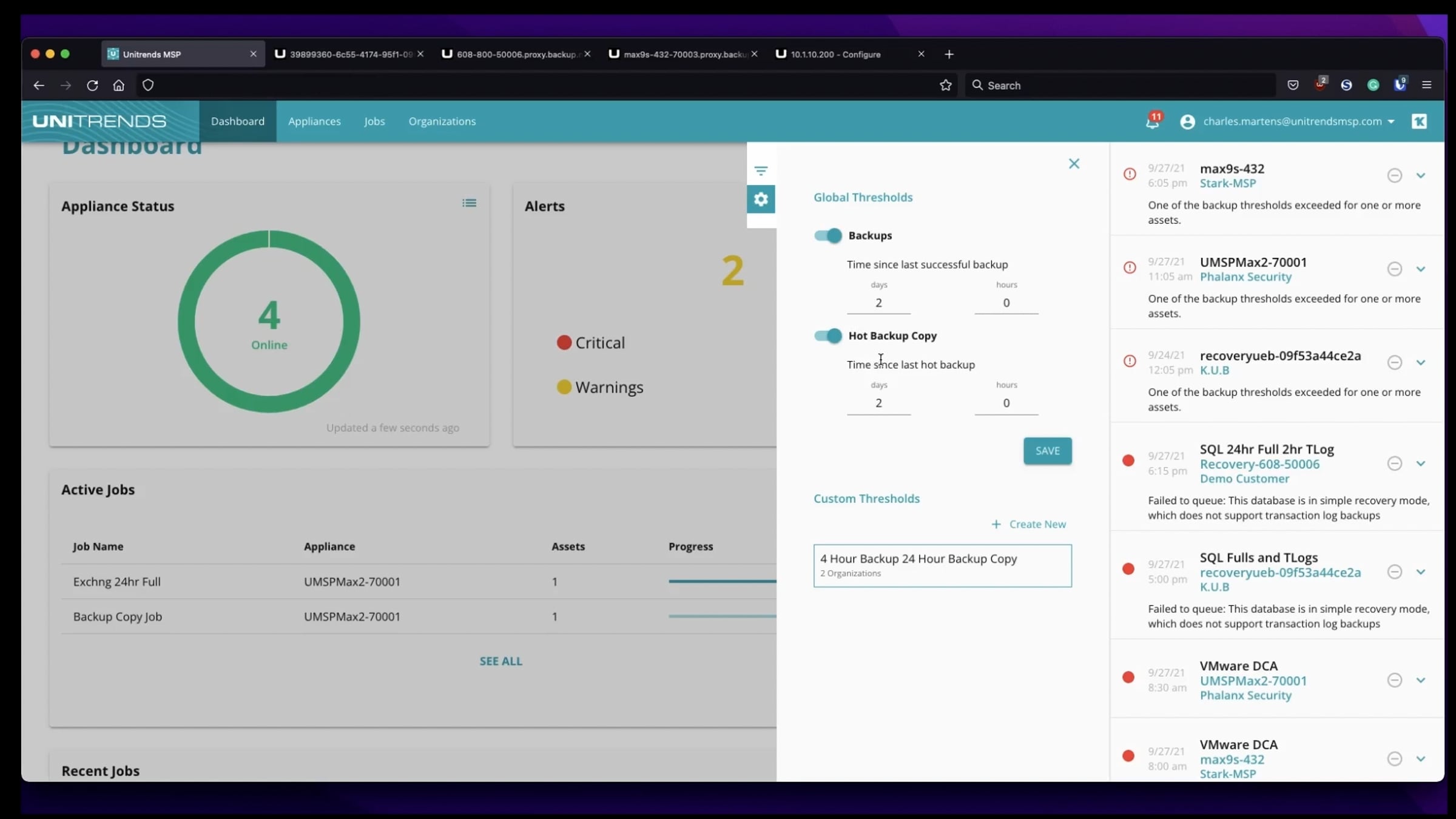Click the shield tracking protection icon

[x=148, y=86]
